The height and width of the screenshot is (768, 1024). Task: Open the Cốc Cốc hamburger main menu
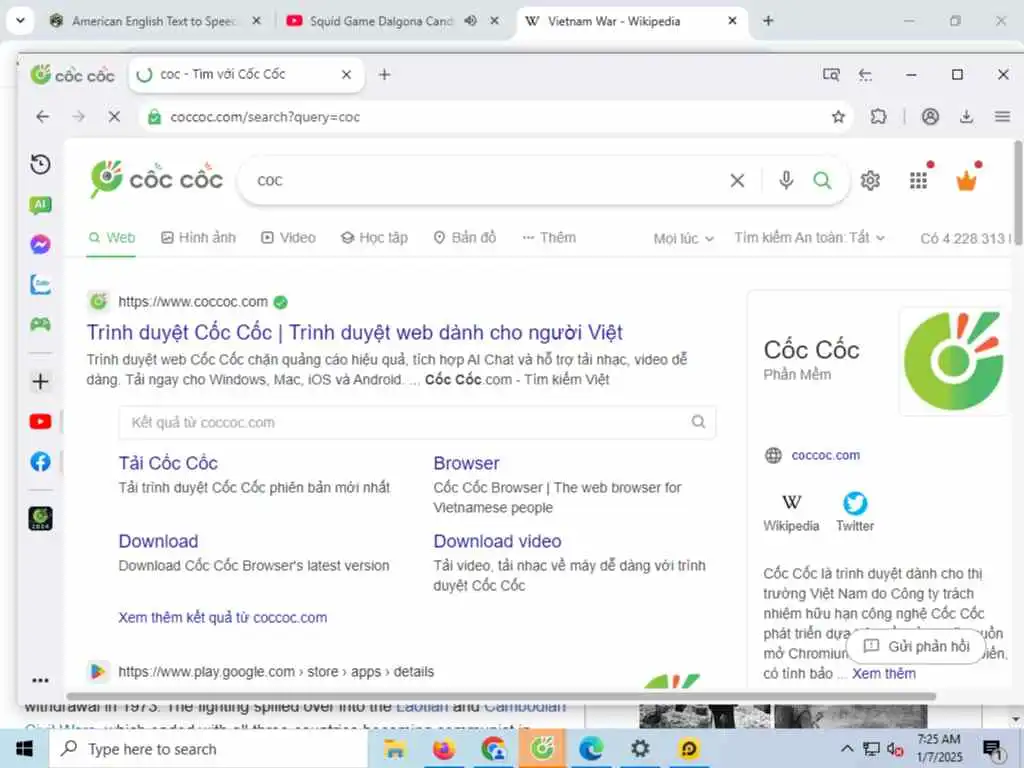click(x=1002, y=117)
